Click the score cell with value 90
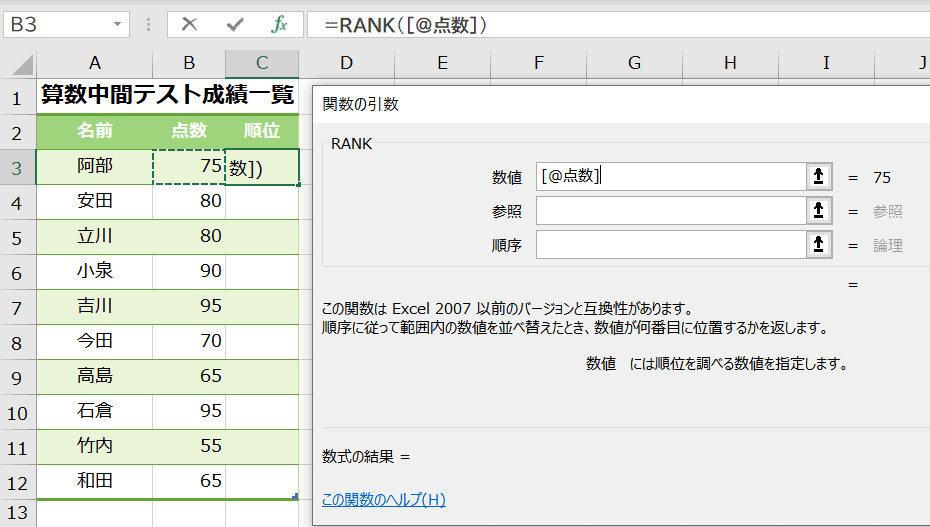The height and width of the screenshot is (527, 930). coord(189,272)
